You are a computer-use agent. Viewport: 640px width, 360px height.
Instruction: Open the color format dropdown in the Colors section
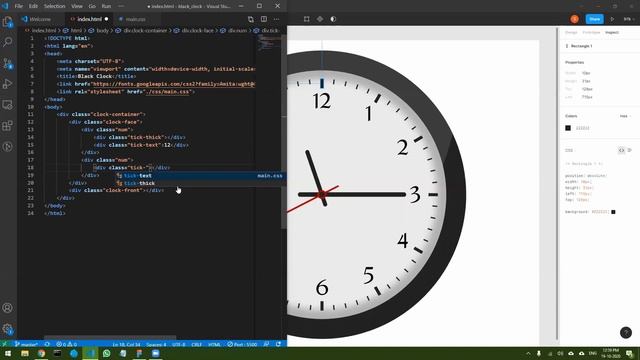(x=625, y=116)
